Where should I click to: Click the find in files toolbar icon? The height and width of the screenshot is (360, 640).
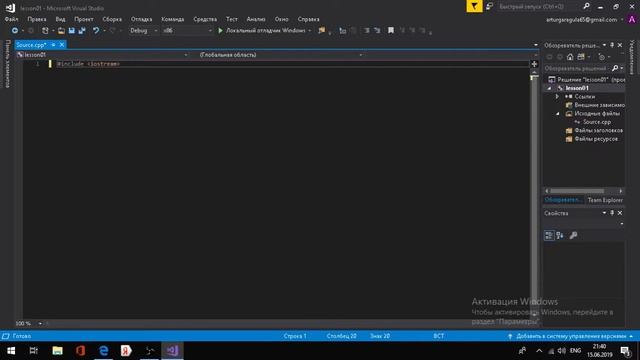point(322,31)
